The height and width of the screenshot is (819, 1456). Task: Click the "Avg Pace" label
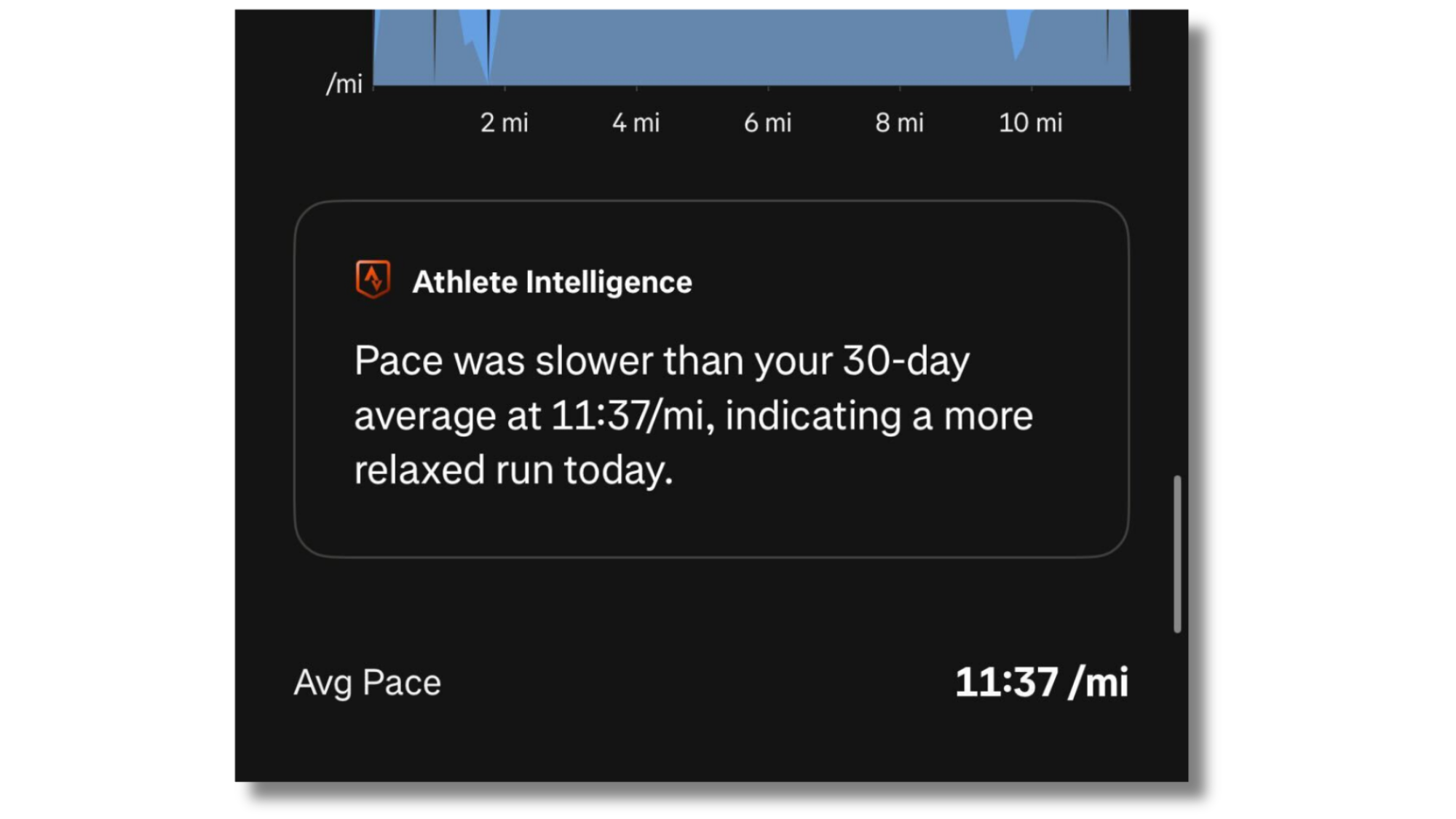pos(367,683)
